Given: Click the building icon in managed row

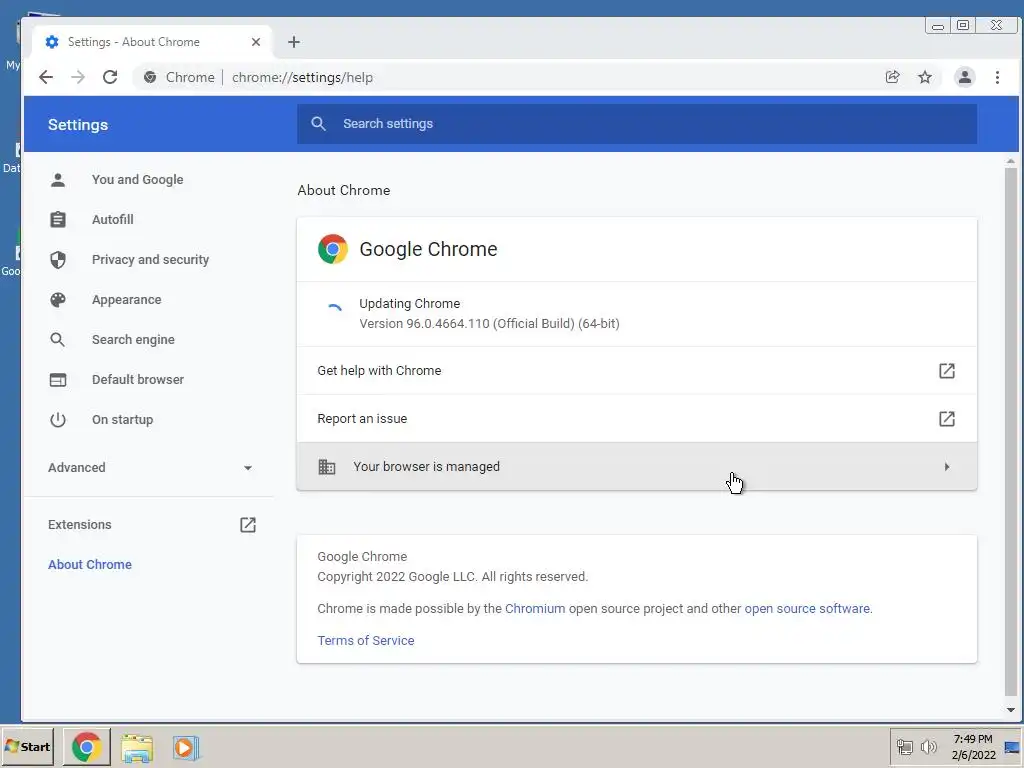Looking at the screenshot, I should click(x=327, y=466).
